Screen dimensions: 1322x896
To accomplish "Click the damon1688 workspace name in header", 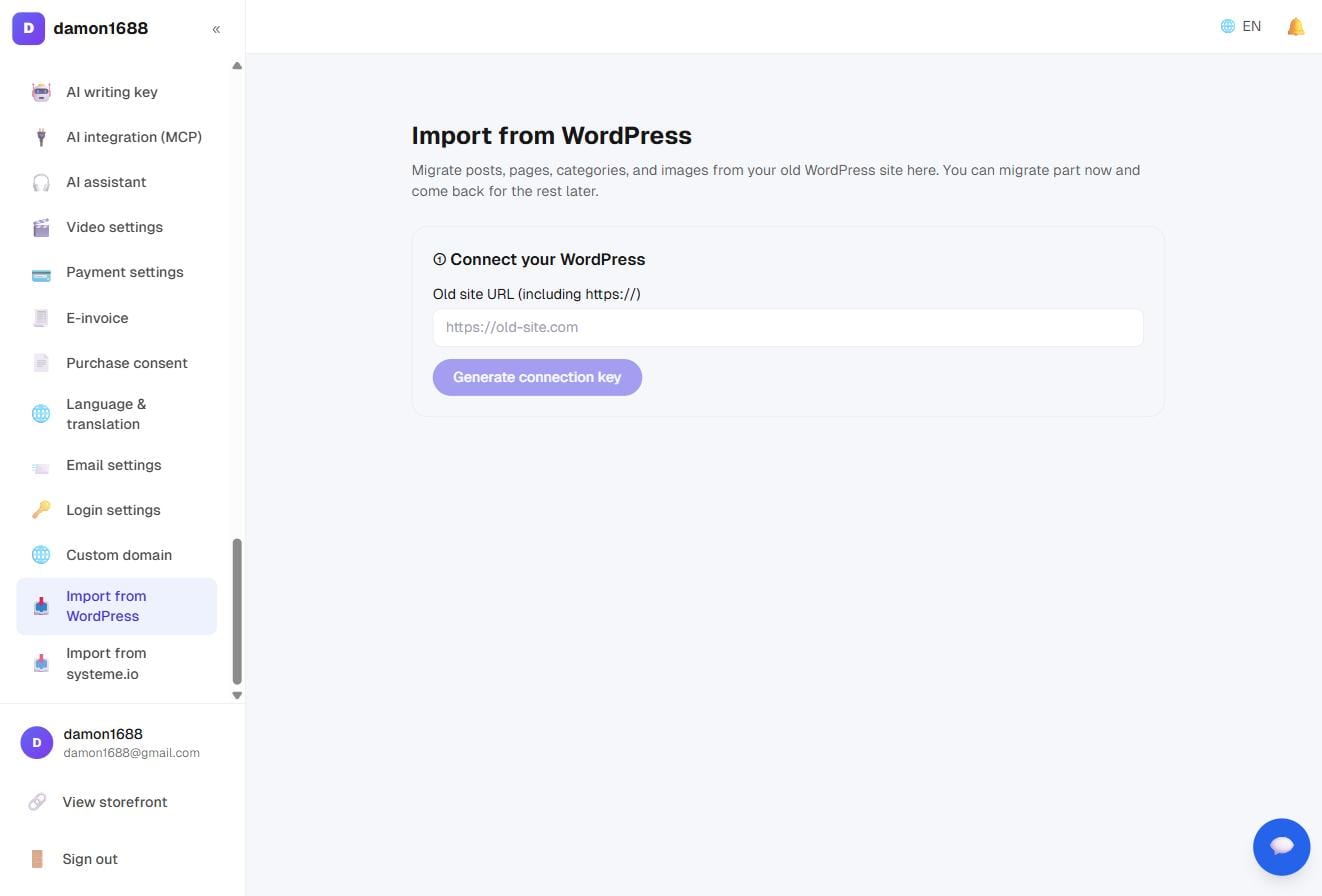I will [100, 28].
